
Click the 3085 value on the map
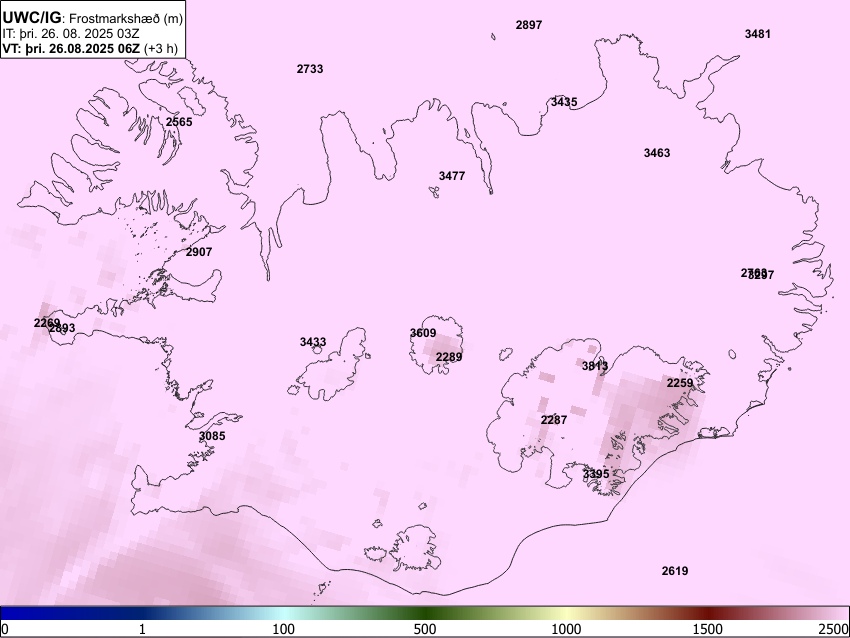click(212, 436)
